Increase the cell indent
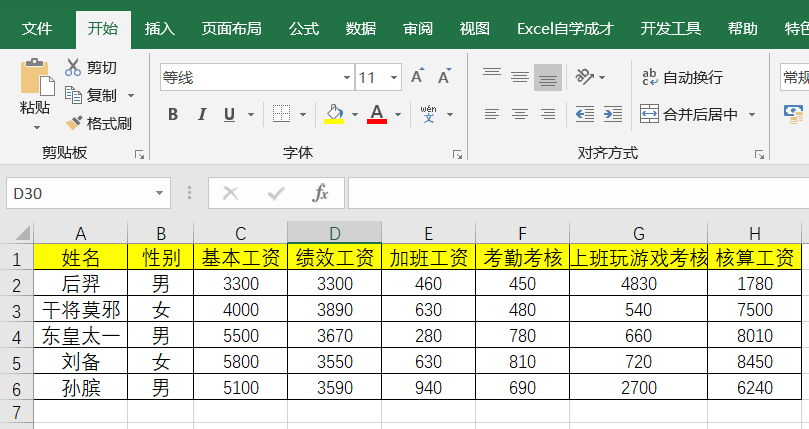Image resolution: width=809 pixels, height=429 pixels. (612, 114)
